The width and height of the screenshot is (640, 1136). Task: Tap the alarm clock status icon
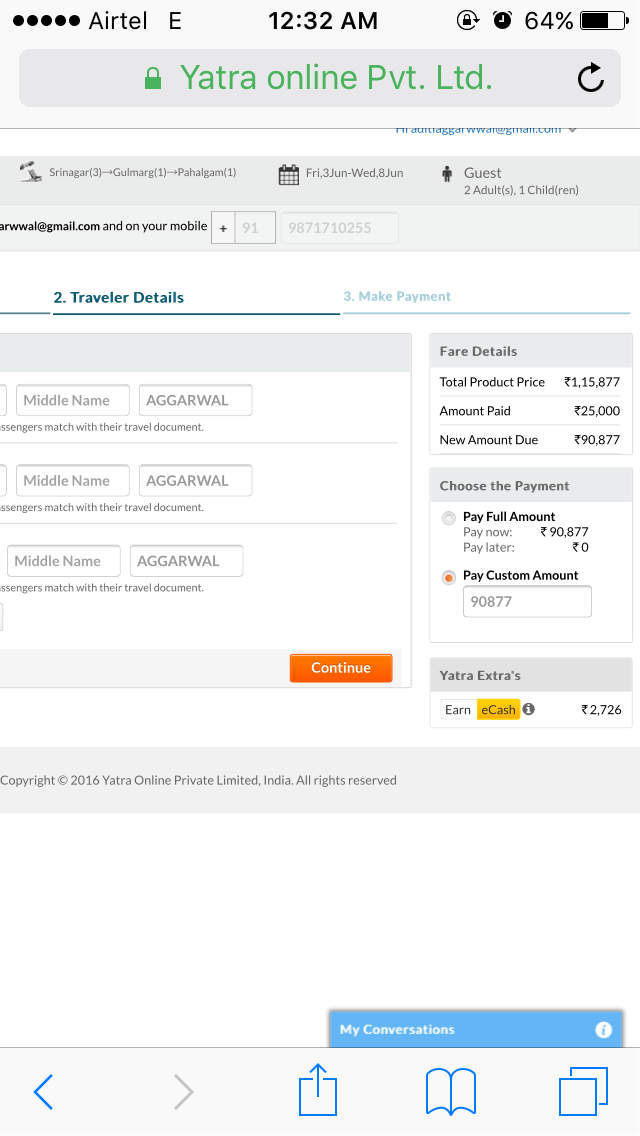502,20
